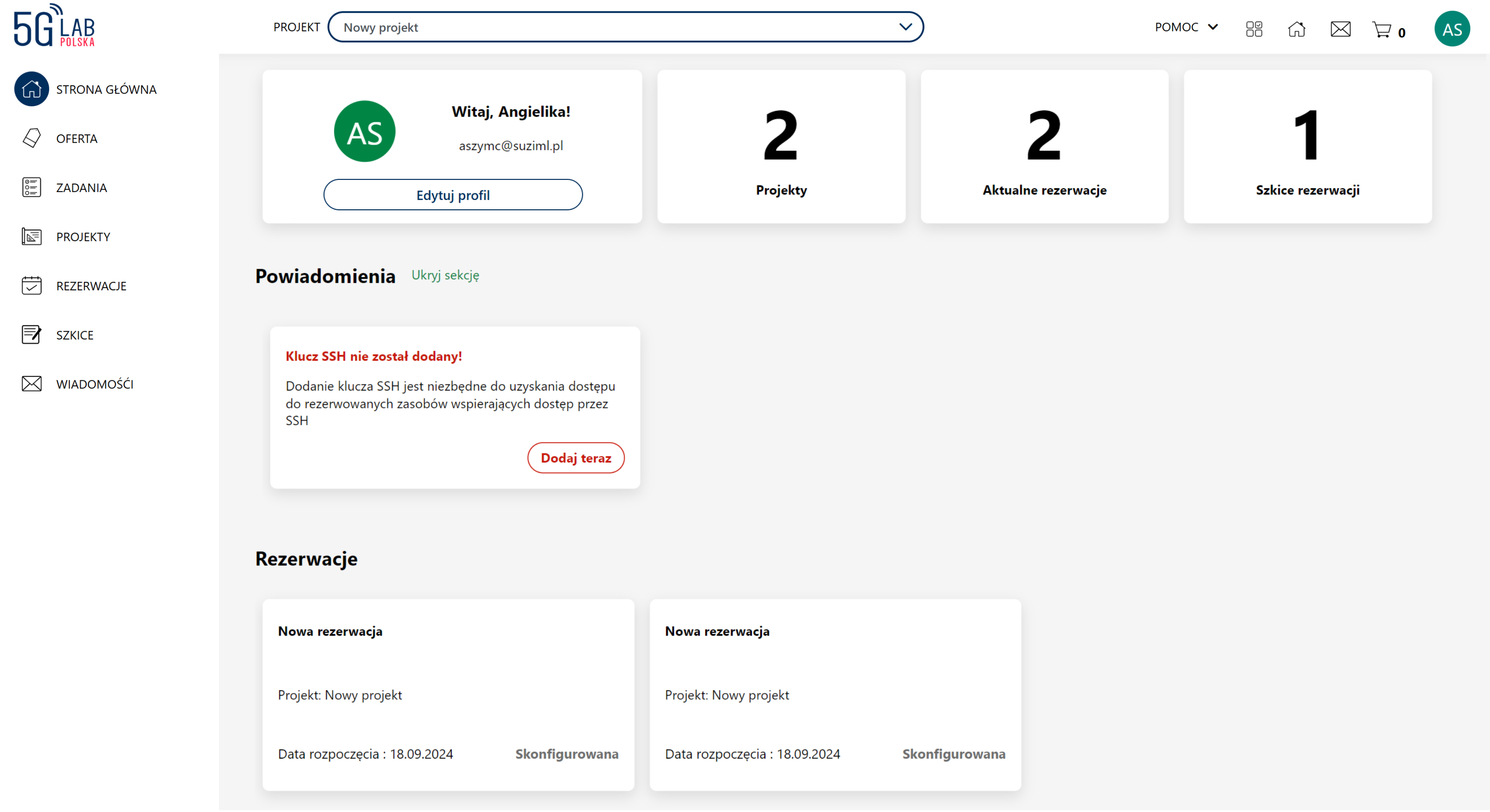Click the Edytuj profil button

click(x=452, y=195)
